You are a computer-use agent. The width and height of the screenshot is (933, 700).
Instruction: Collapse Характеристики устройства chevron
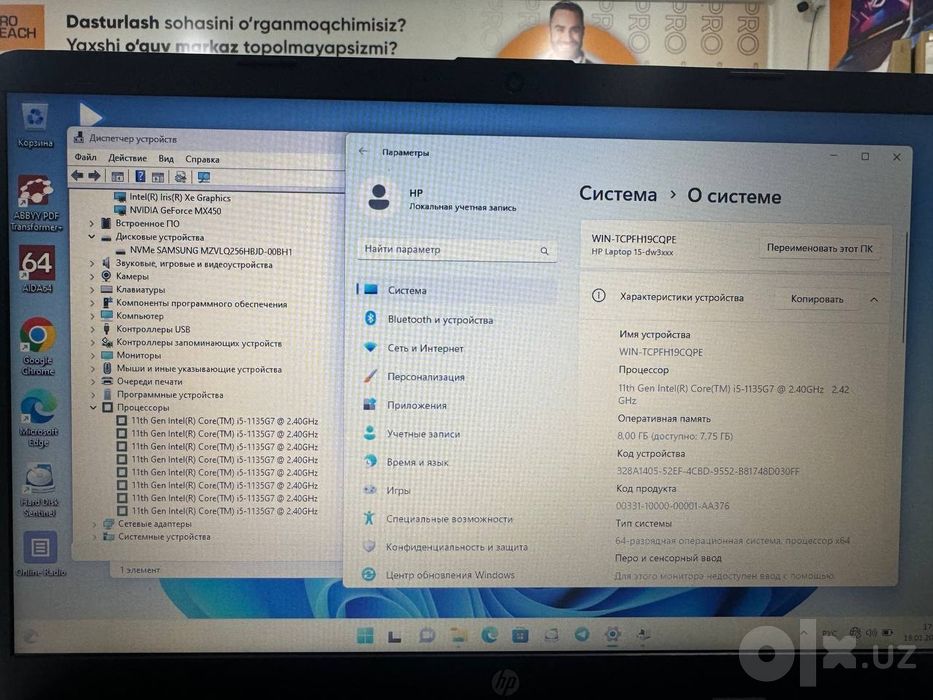point(874,299)
